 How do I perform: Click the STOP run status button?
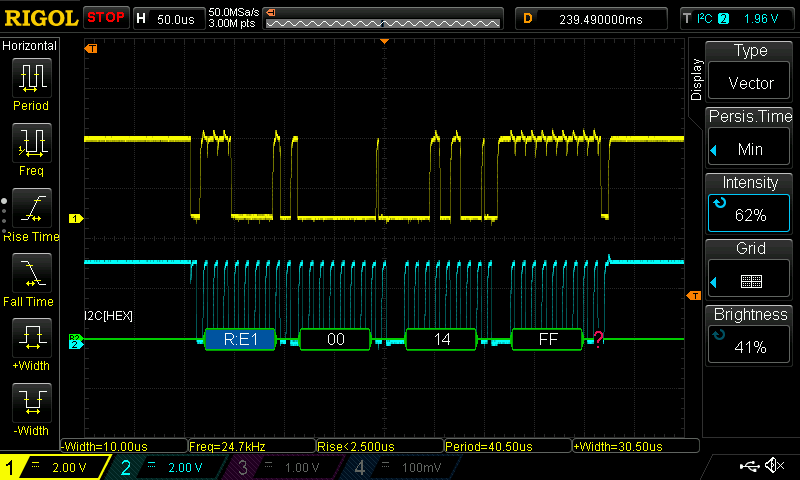[106, 18]
